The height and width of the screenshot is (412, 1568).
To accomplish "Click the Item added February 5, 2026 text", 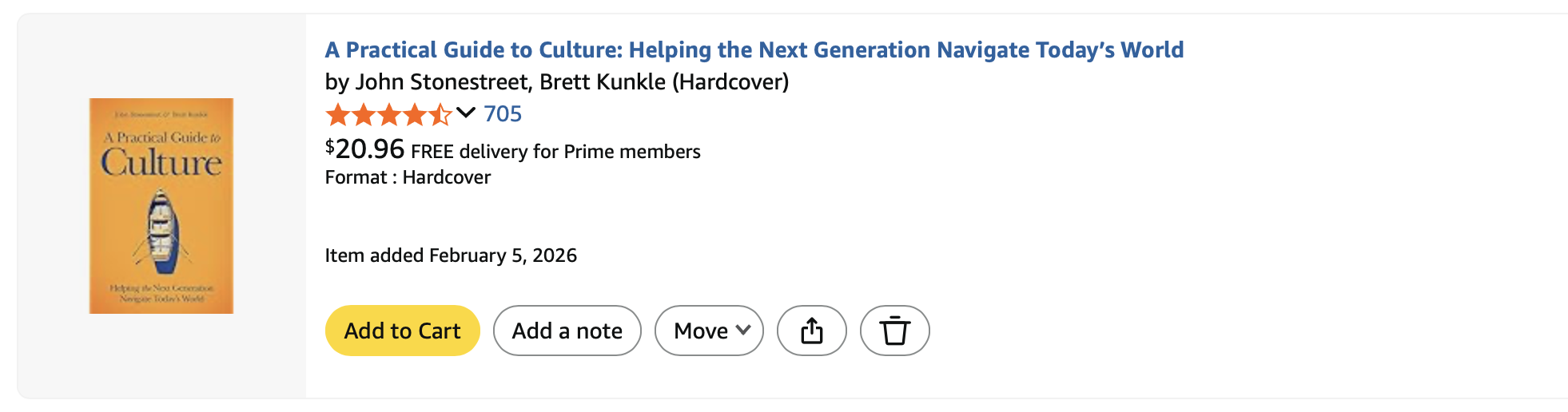I will pyautogui.click(x=451, y=256).
